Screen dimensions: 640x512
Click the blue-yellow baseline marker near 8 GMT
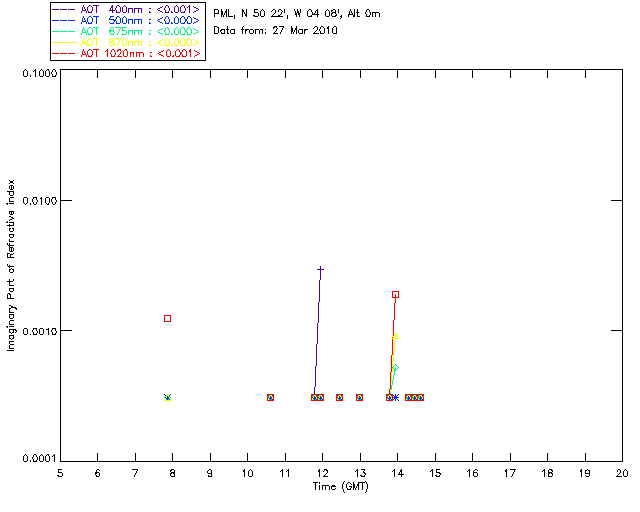167,397
